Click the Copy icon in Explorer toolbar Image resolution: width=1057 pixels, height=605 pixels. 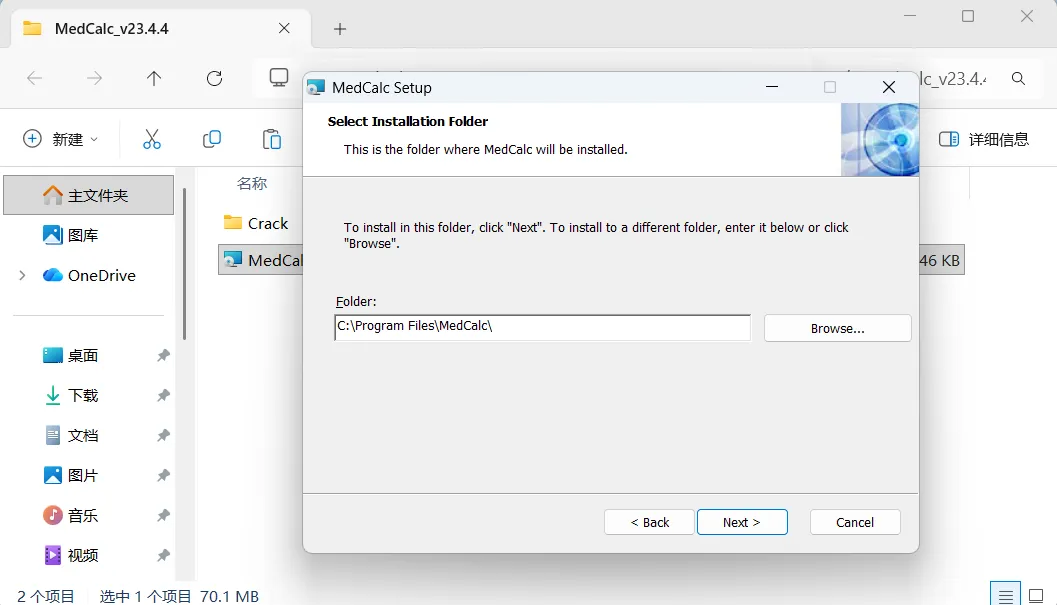coord(212,139)
